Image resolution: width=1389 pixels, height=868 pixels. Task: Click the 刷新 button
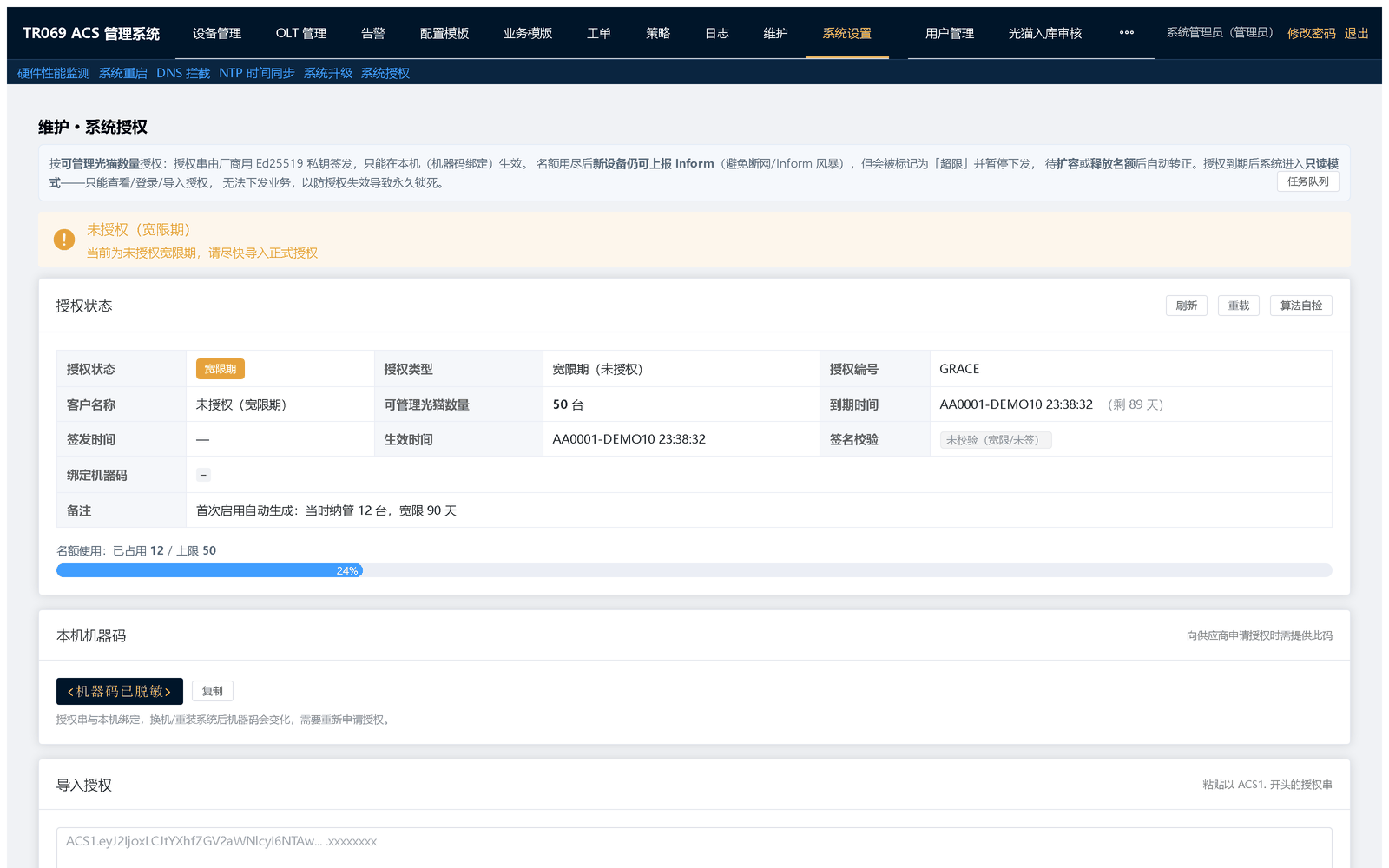click(x=1187, y=306)
